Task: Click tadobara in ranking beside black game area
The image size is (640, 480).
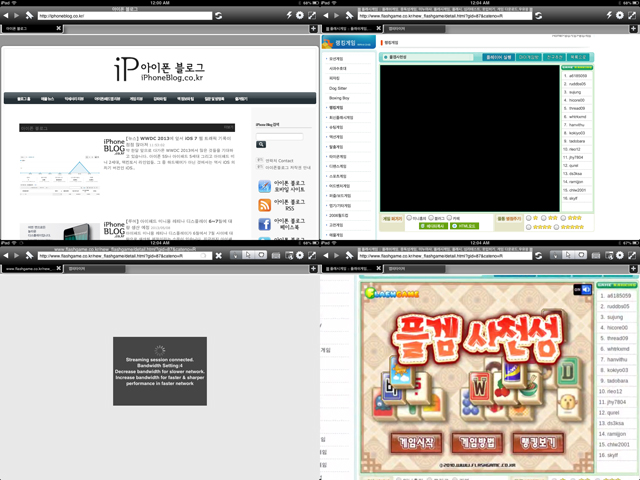Action: coord(577,141)
